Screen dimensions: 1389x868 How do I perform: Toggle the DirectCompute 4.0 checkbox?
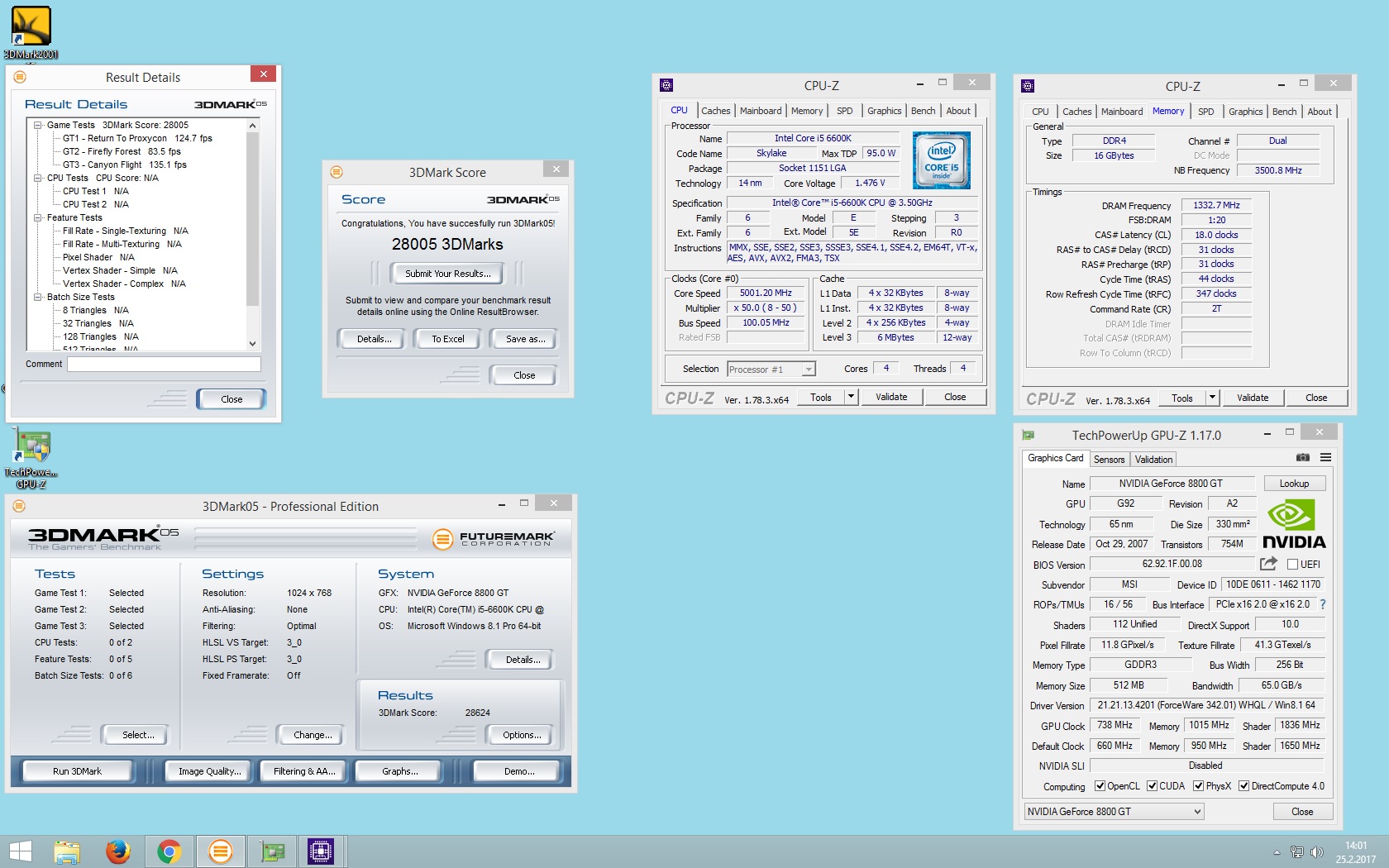point(1243,786)
